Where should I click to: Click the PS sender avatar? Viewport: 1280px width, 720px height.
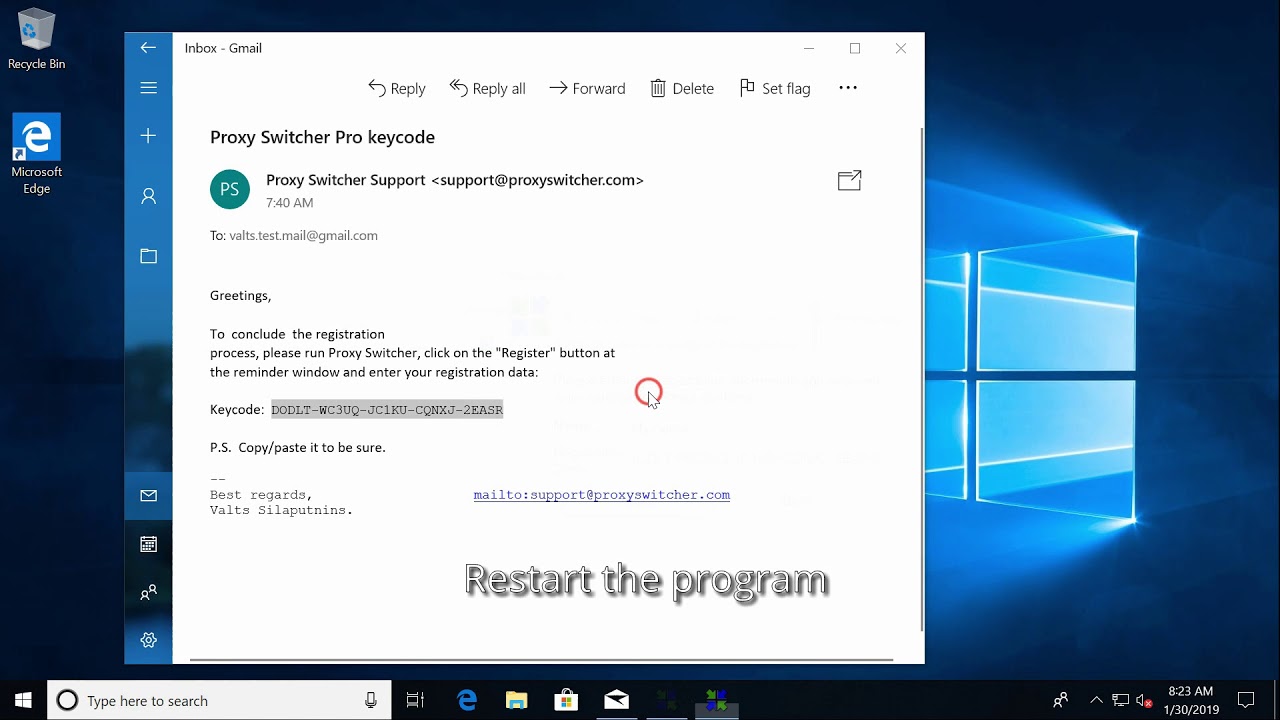tap(230, 189)
